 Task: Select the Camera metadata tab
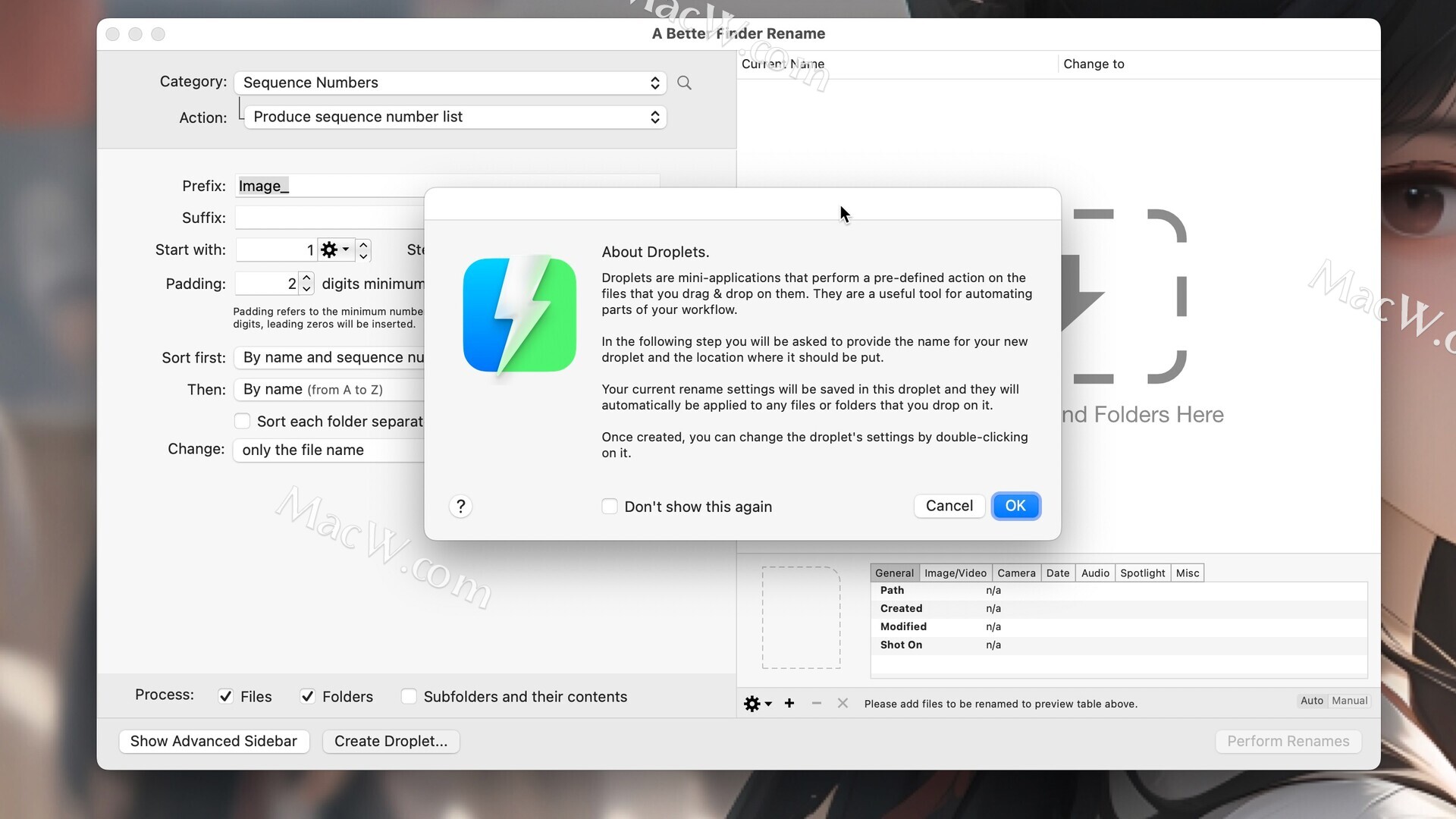tap(1016, 573)
